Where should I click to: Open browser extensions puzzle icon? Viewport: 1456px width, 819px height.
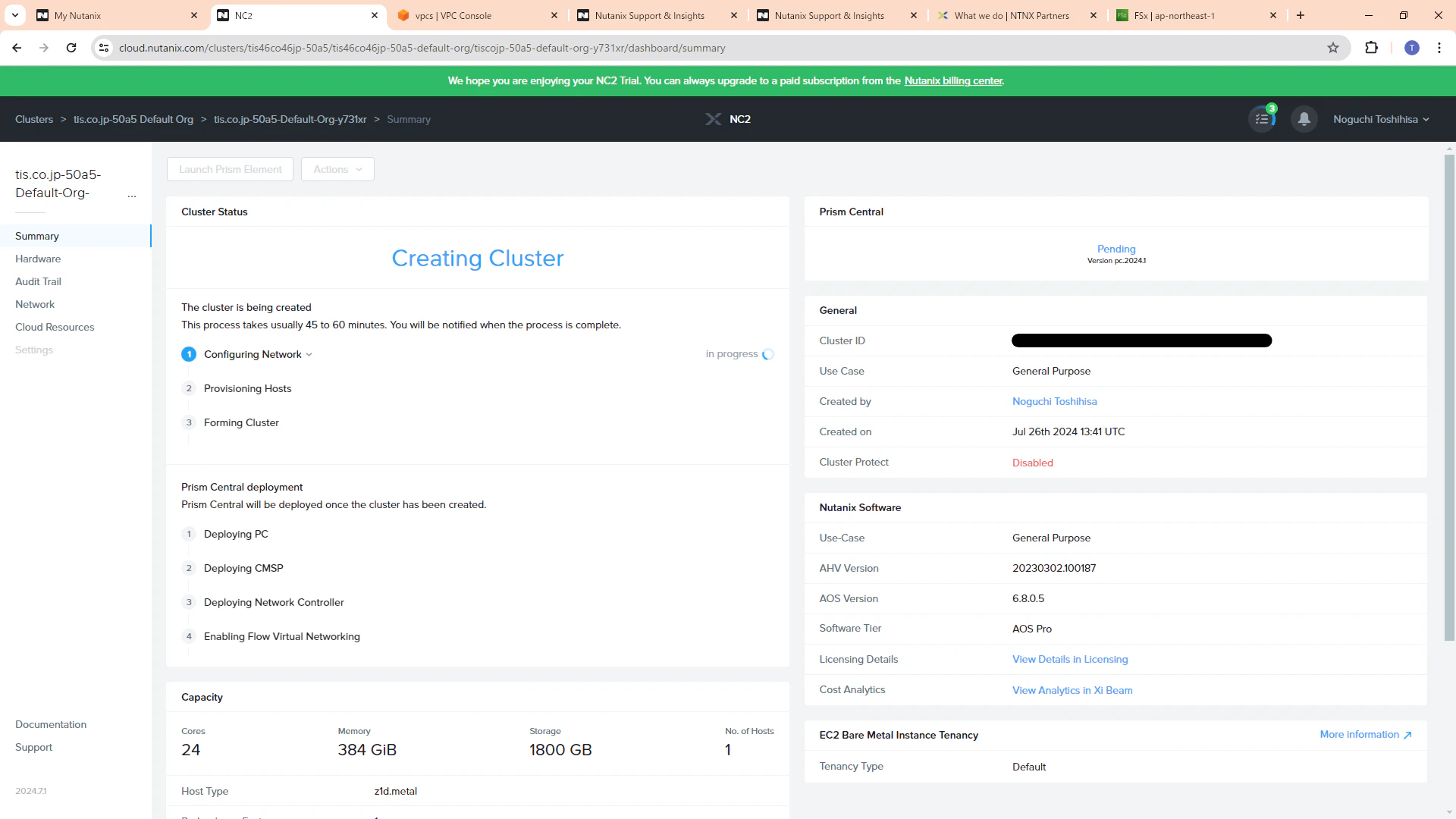(1371, 48)
